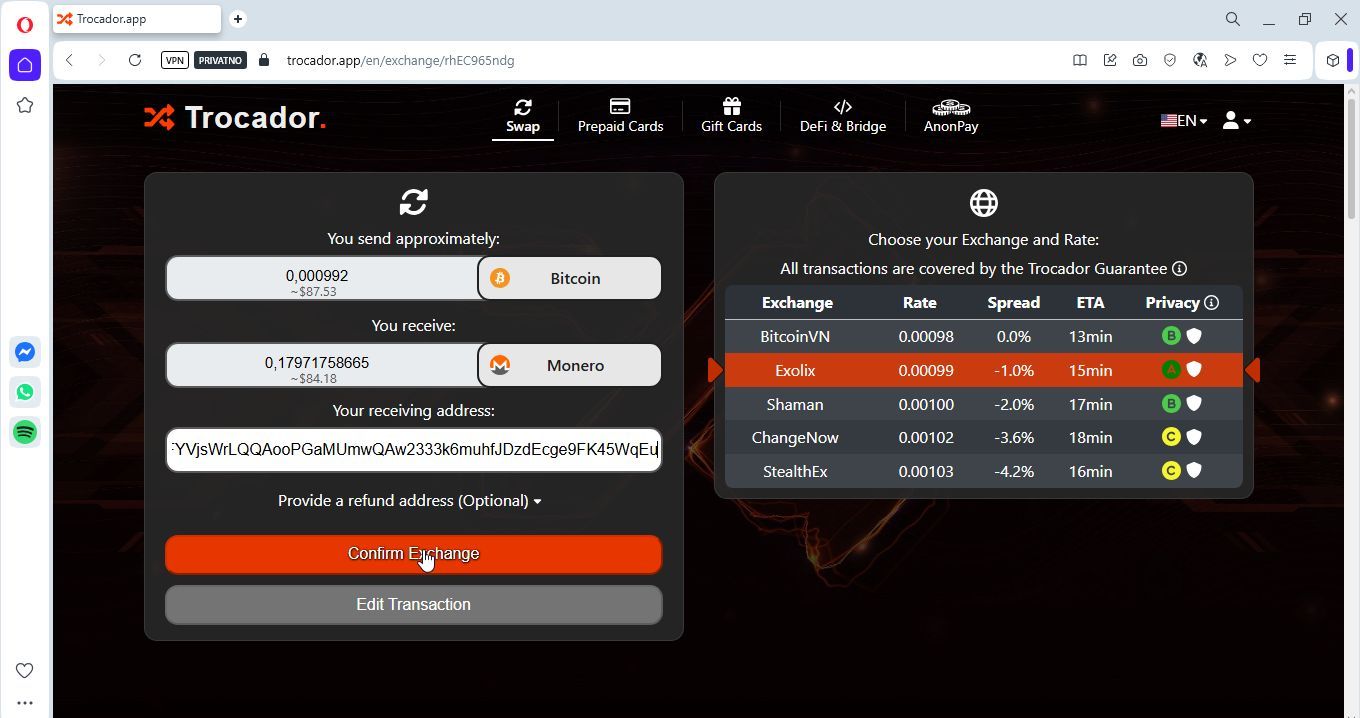Open WhatsApp in sidebar
Viewport: 1360px width, 718px height.
point(25,392)
